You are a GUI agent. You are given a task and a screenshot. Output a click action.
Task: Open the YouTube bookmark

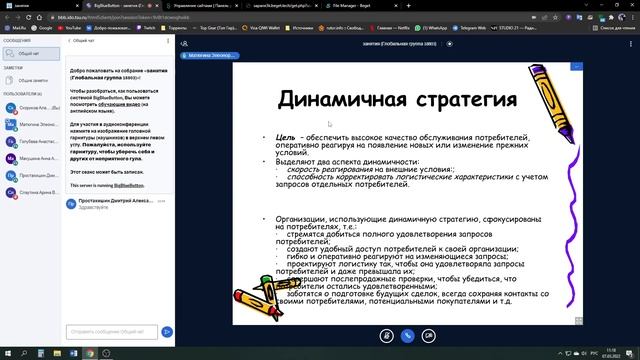[69, 28]
